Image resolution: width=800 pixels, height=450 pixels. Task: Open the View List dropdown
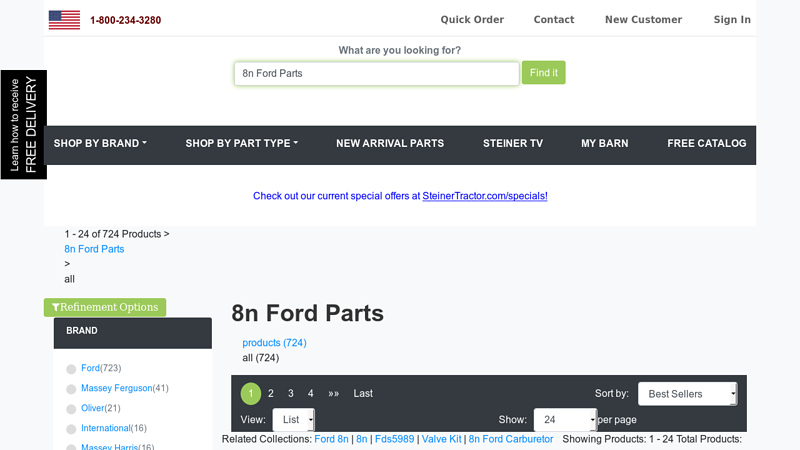click(x=293, y=419)
